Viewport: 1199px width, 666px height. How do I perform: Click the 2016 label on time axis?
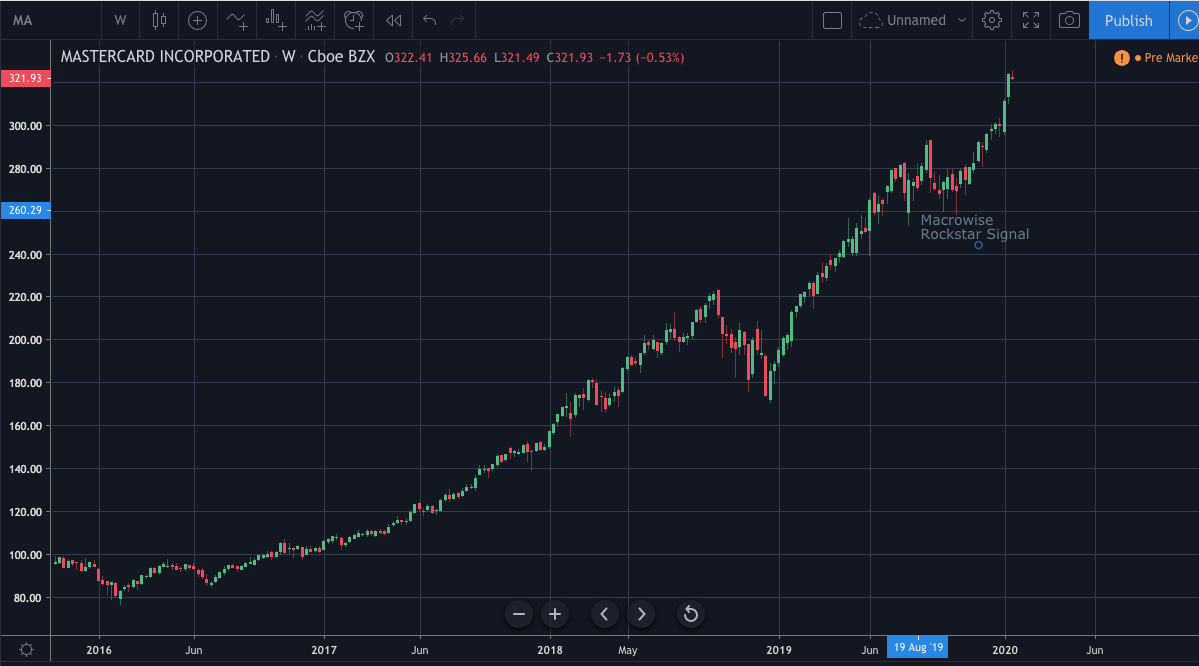[x=99, y=650]
